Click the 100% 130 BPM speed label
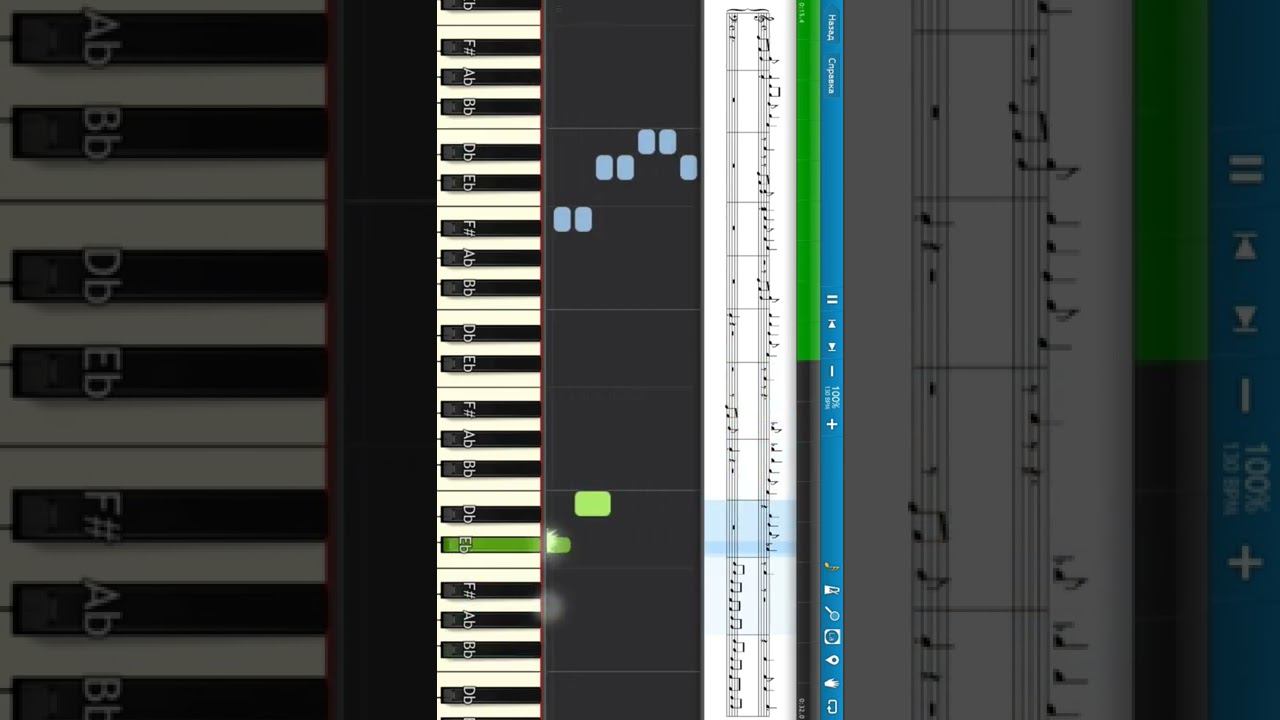Screen dimensions: 1280x720 [832, 397]
